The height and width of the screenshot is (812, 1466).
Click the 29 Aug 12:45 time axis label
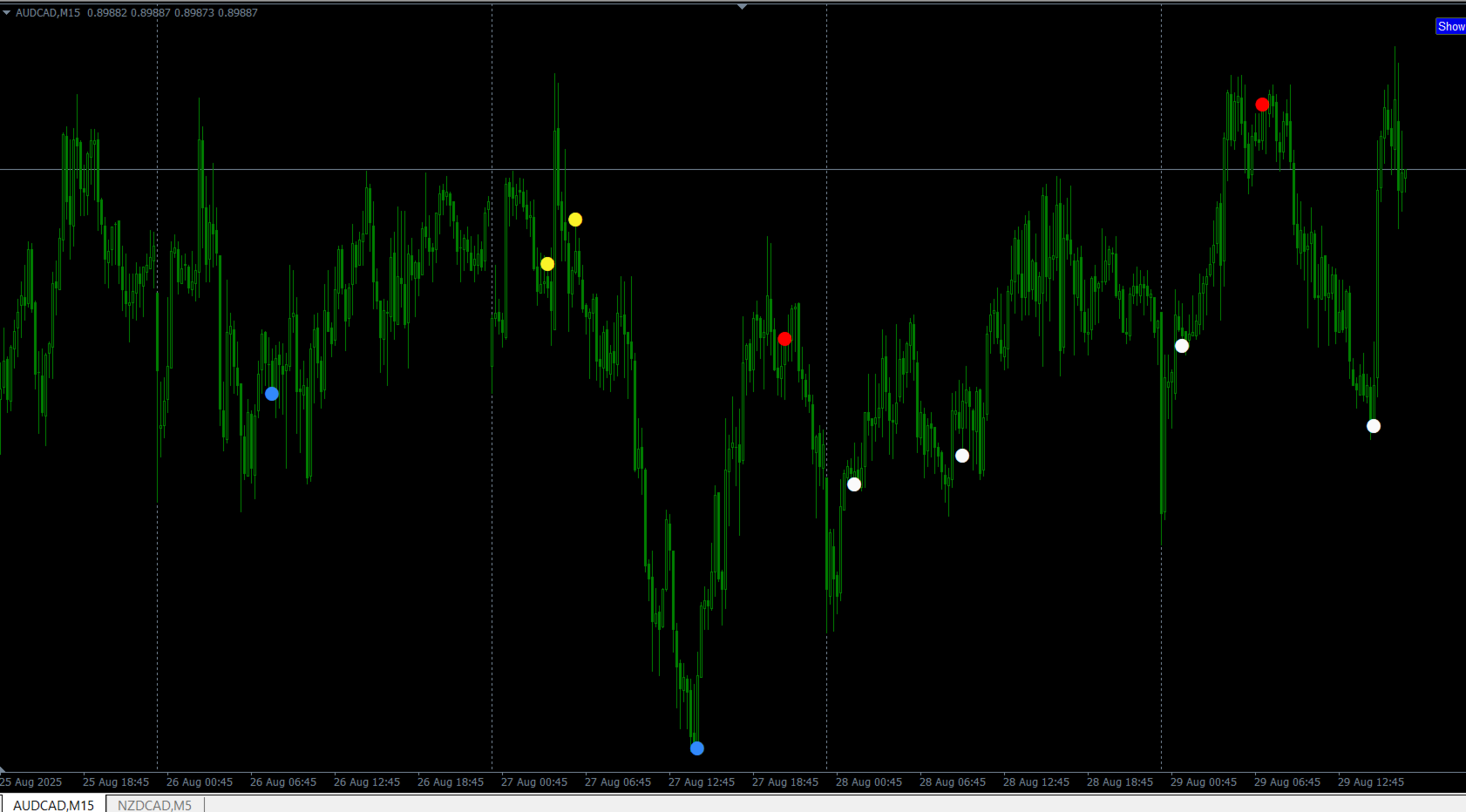coord(1371,782)
